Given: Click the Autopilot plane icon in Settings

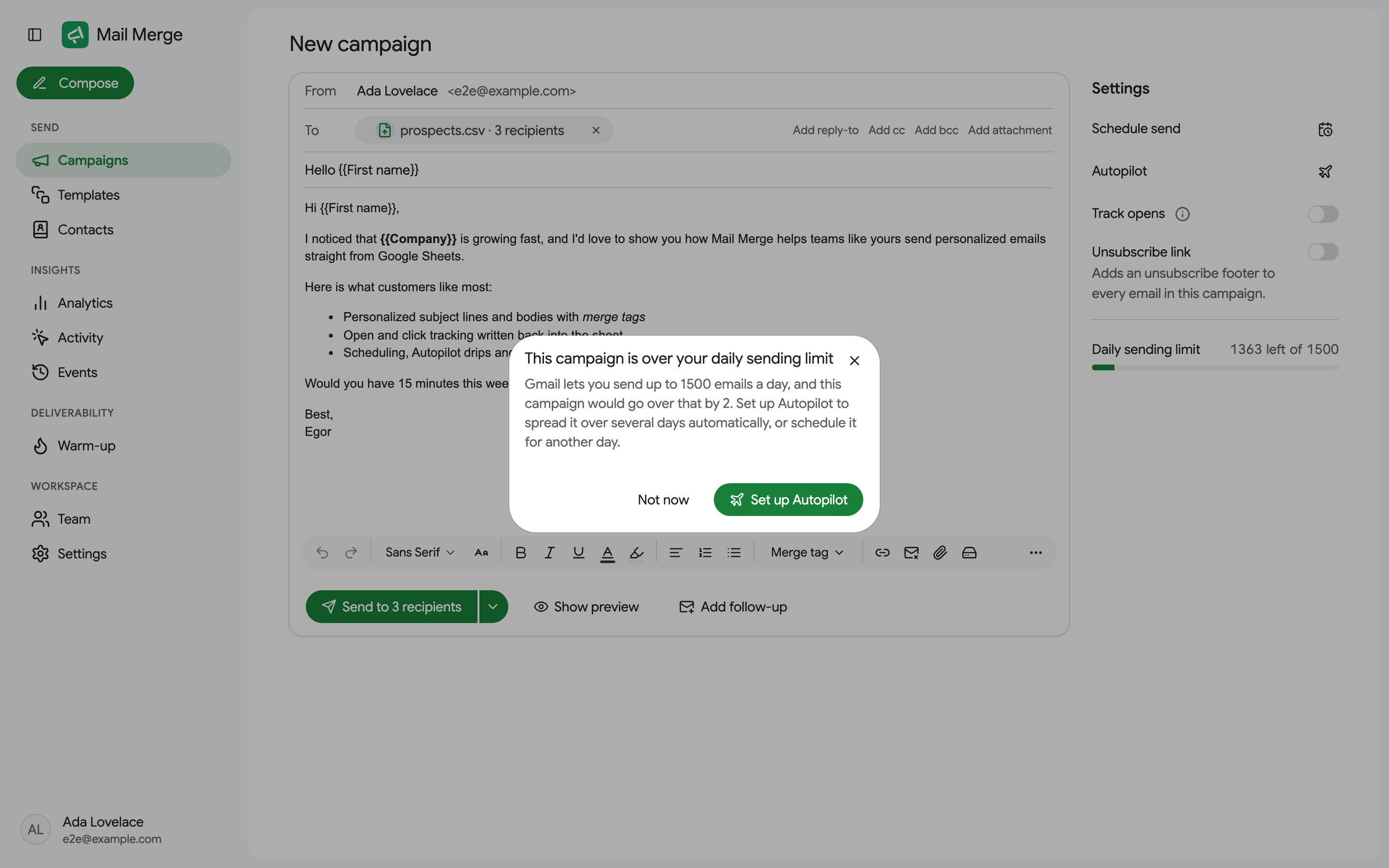Looking at the screenshot, I should click(x=1325, y=171).
